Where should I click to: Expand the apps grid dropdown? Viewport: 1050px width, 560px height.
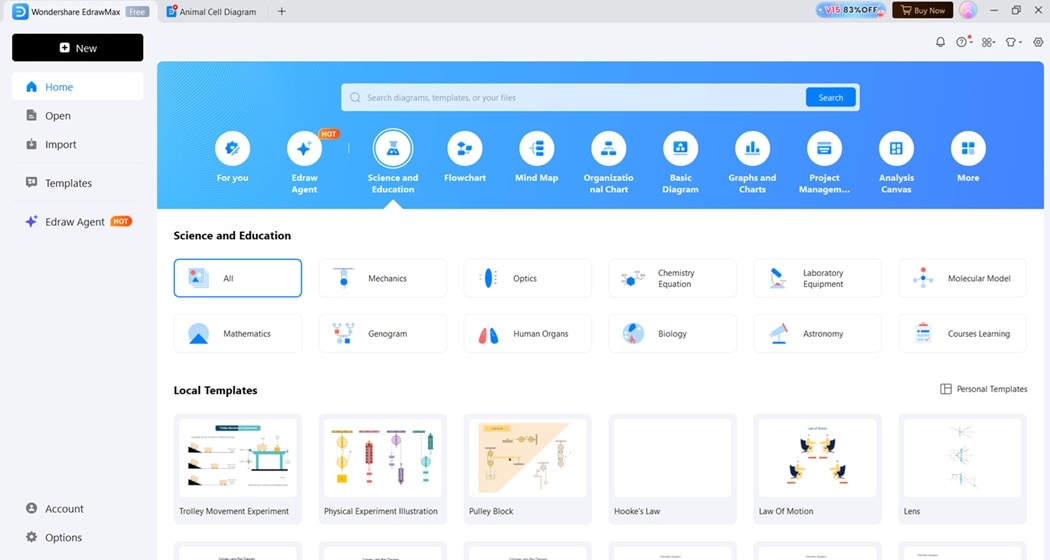[x=988, y=42]
